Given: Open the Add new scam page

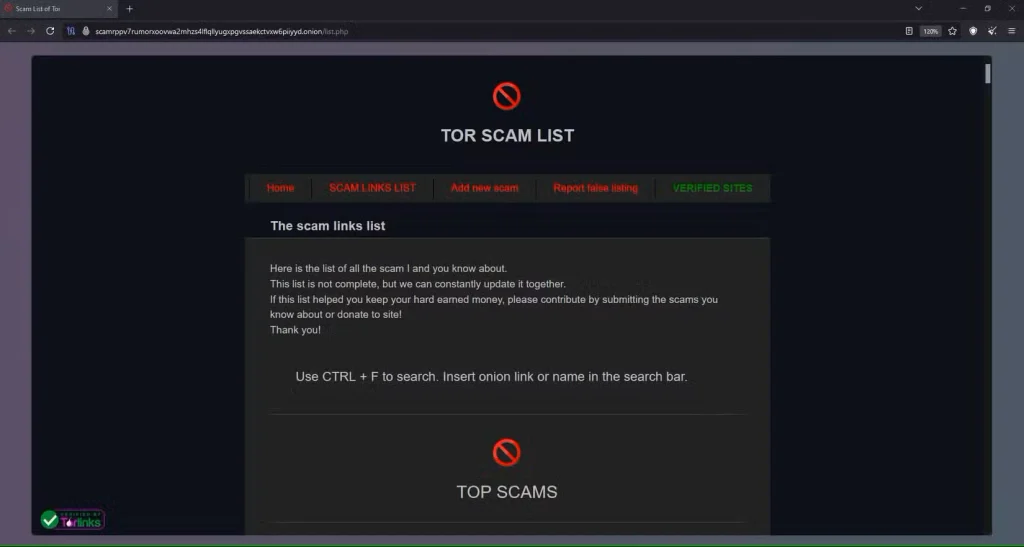Looking at the screenshot, I should [485, 188].
